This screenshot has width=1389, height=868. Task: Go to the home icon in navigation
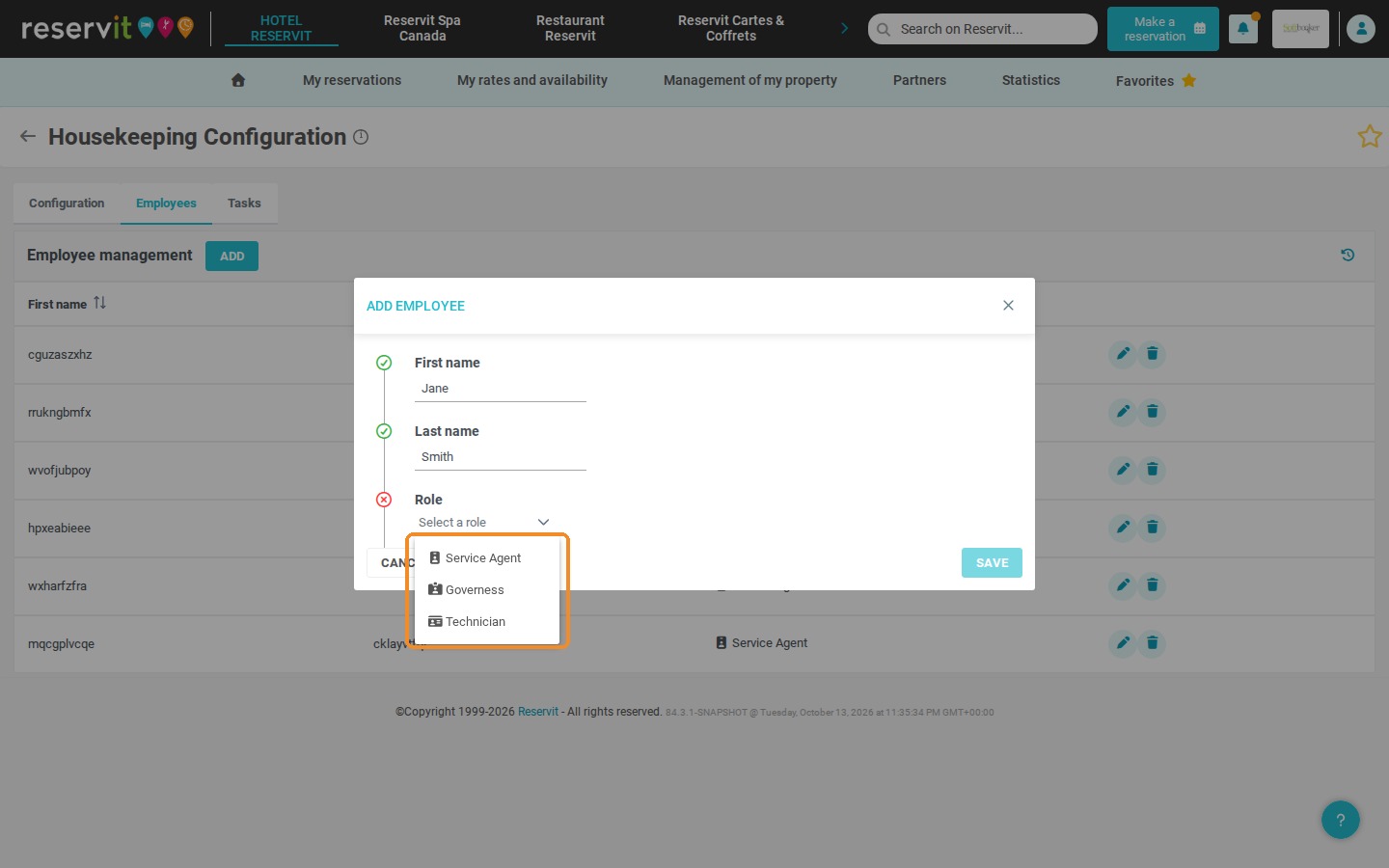[238, 80]
